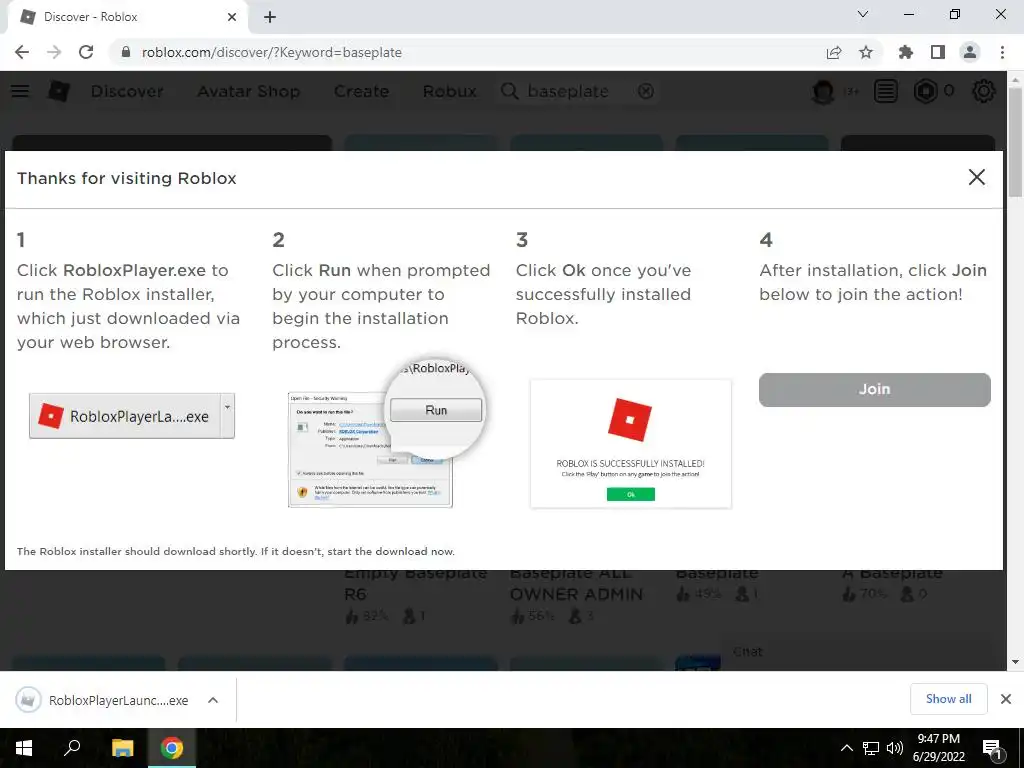Open Avatar Shop in Roblox navigation
The height and width of the screenshot is (768, 1024).
coord(249,91)
